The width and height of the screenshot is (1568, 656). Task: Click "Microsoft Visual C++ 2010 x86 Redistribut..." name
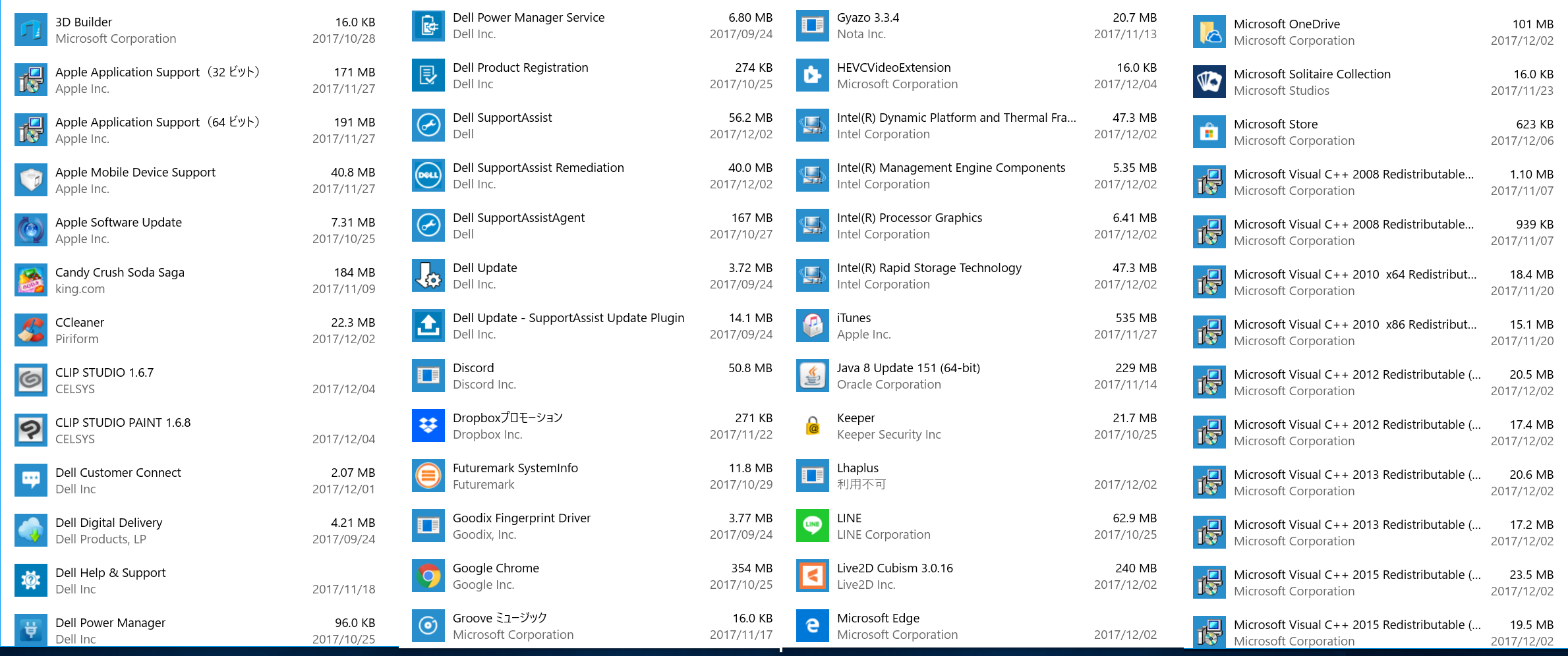(1355, 325)
